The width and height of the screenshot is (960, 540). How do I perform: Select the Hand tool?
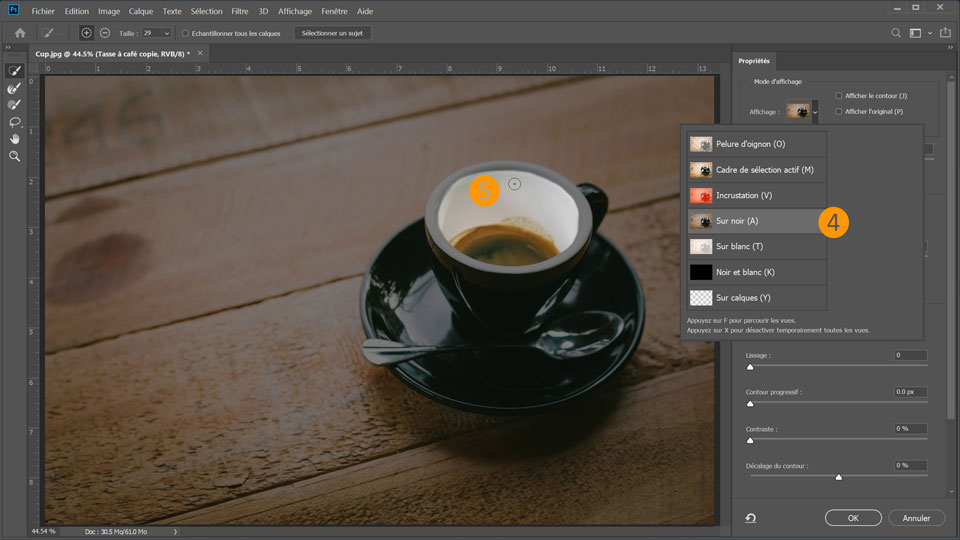pyautogui.click(x=15, y=139)
